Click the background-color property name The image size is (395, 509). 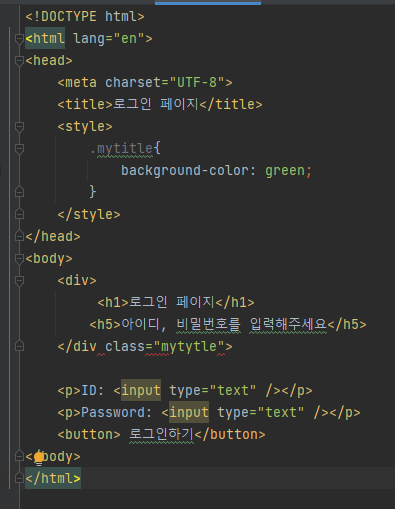coord(185,170)
